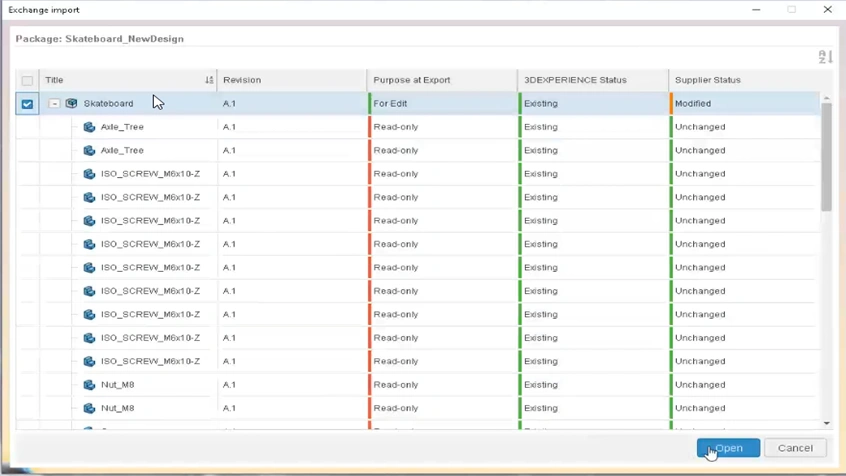The image size is (846, 476).
Task: Click the Purpose at Export column header
Action: tap(442, 80)
